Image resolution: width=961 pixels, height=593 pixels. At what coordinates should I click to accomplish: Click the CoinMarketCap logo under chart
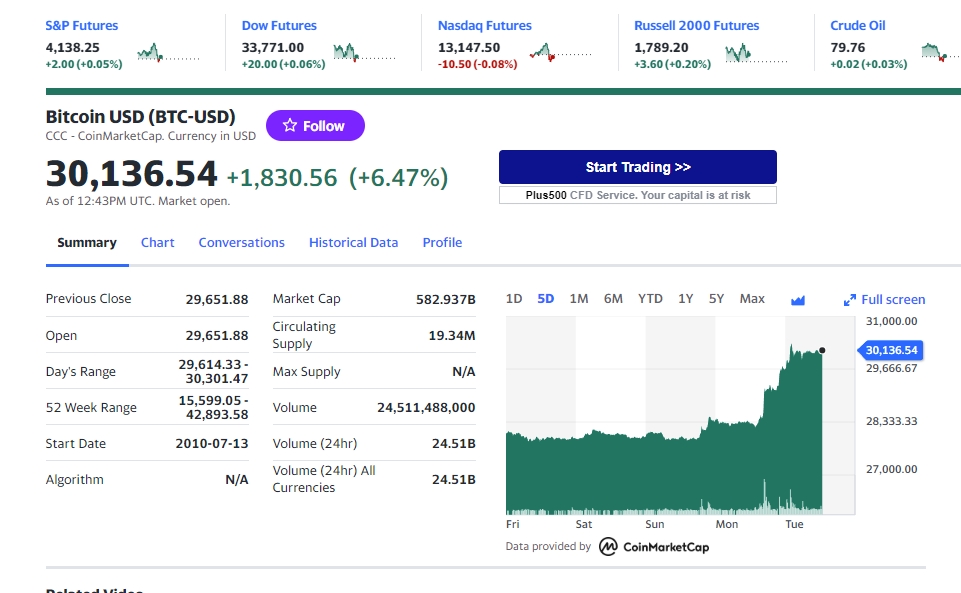pos(654,546)
